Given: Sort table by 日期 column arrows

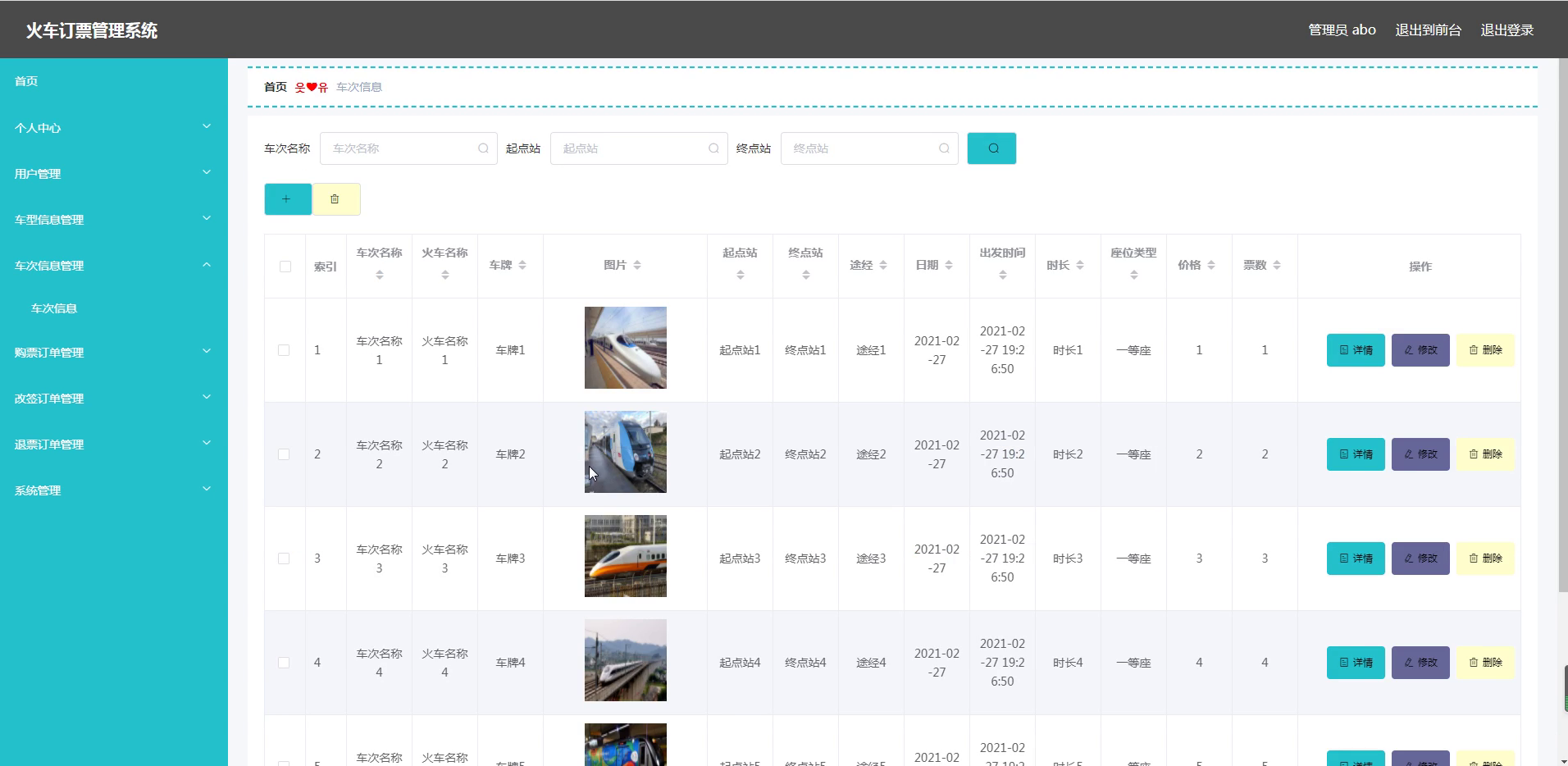Looking at the screenshot, I should point(949,265).
